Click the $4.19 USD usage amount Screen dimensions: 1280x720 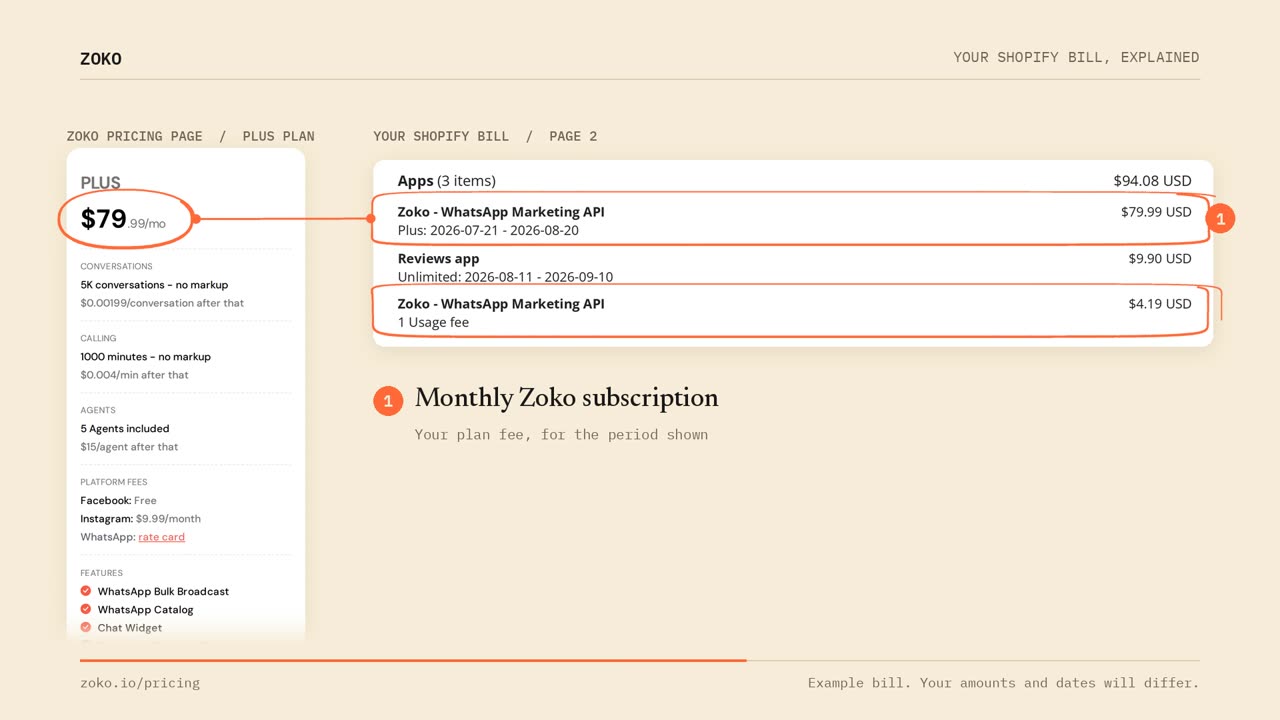click(x=1160, y=304)
